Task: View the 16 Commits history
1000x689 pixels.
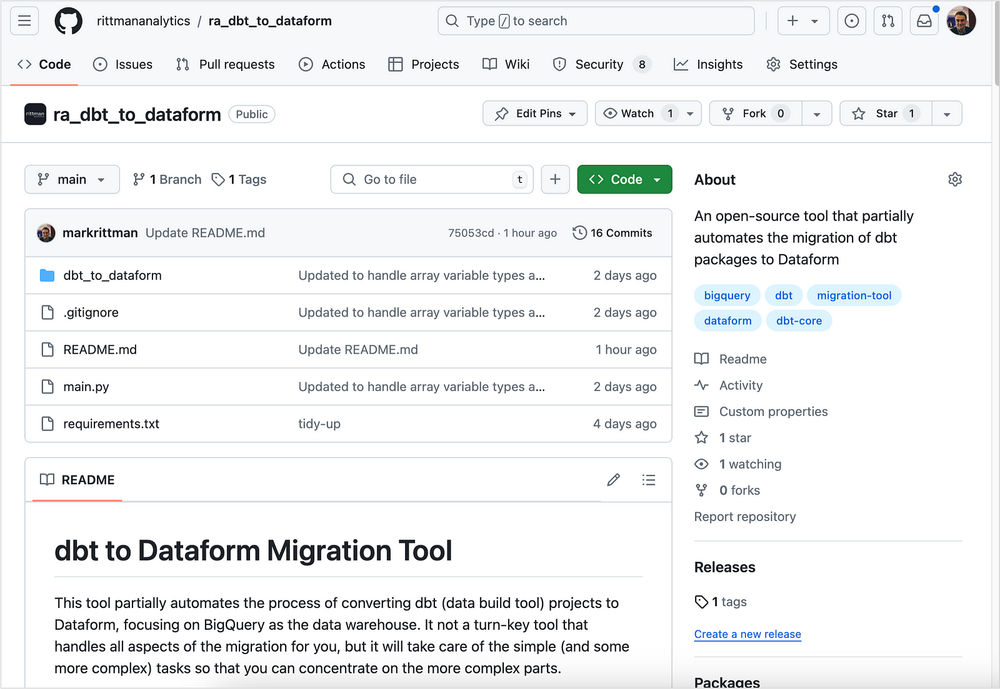Action: coord(612,233)
